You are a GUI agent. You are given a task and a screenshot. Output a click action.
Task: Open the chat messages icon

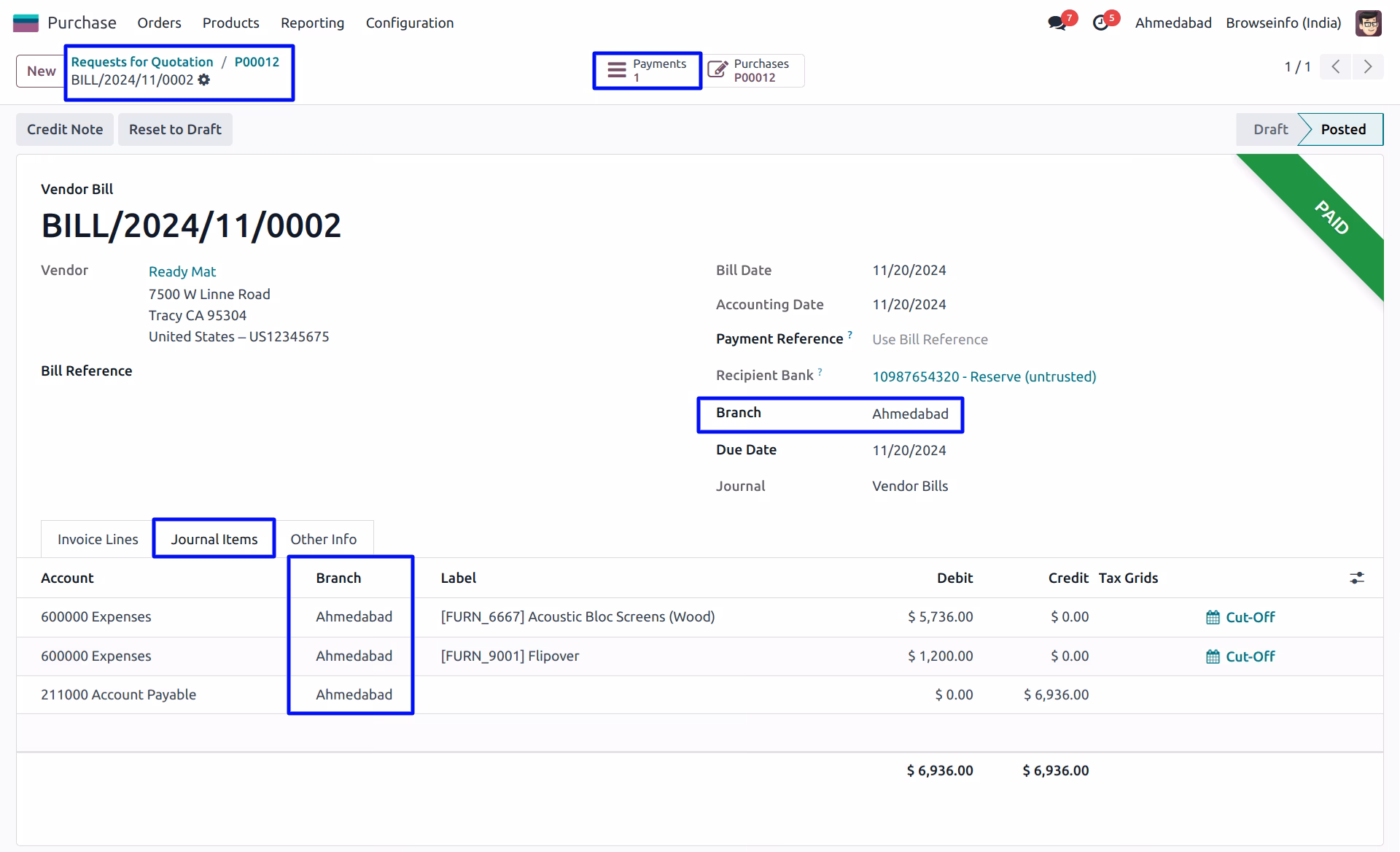[x=1057, y=23]
